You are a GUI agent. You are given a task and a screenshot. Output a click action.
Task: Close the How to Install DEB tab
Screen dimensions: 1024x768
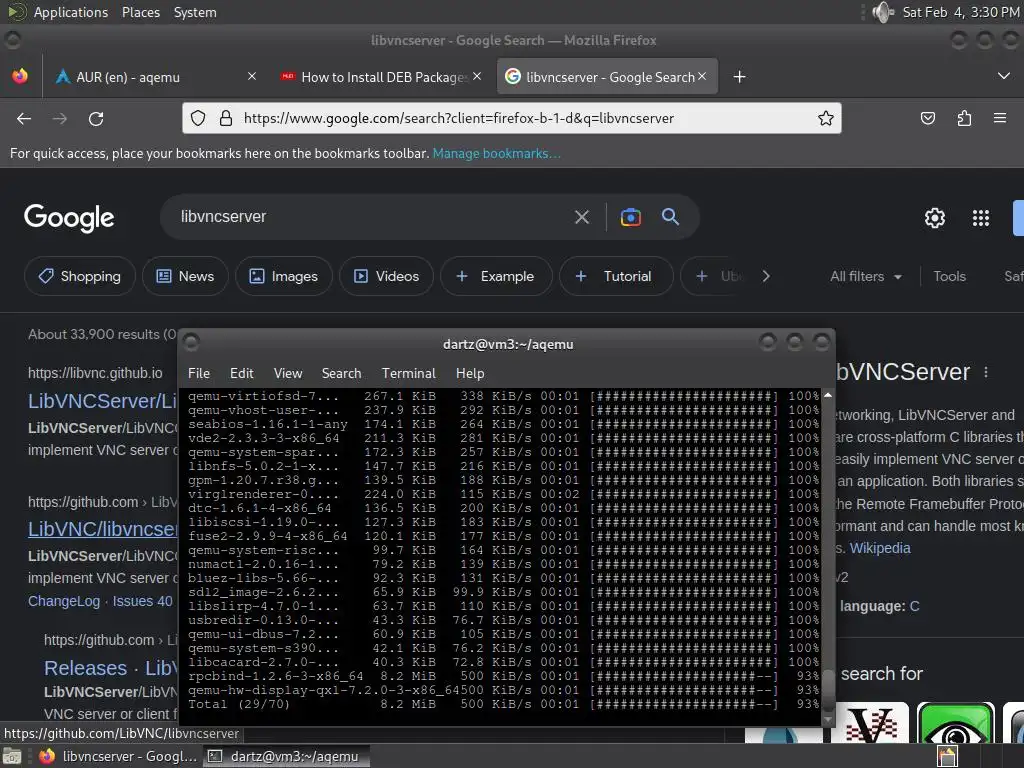pyautogui.click(x=477, y=76)
